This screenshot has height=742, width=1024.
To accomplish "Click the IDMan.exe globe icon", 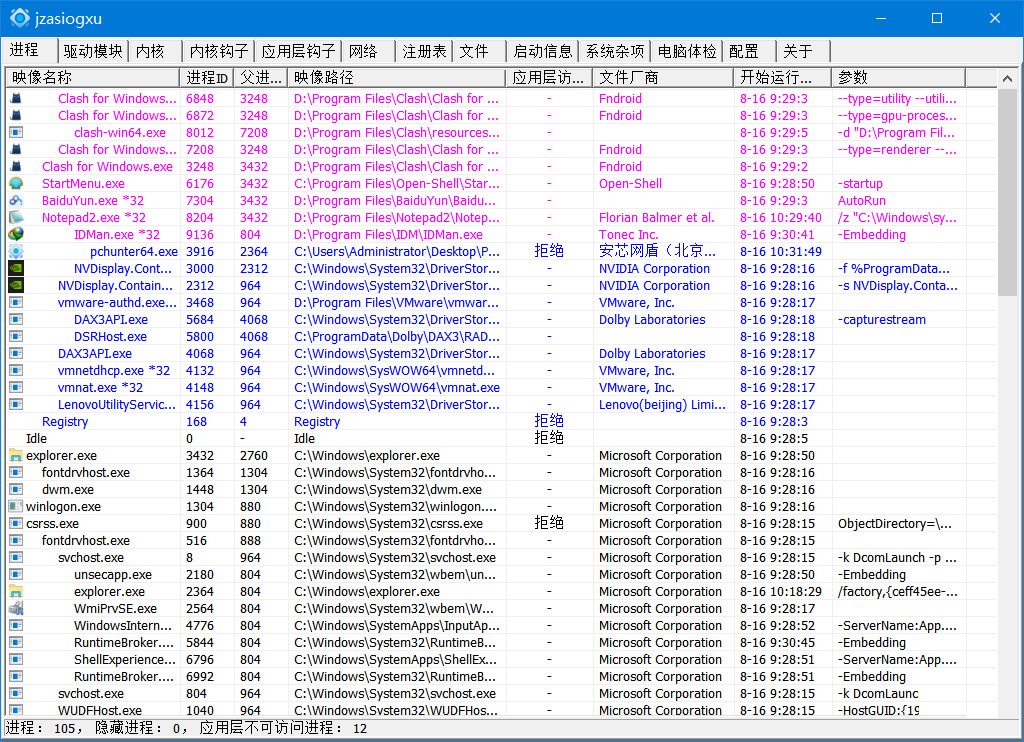I will tap(16, 234).
